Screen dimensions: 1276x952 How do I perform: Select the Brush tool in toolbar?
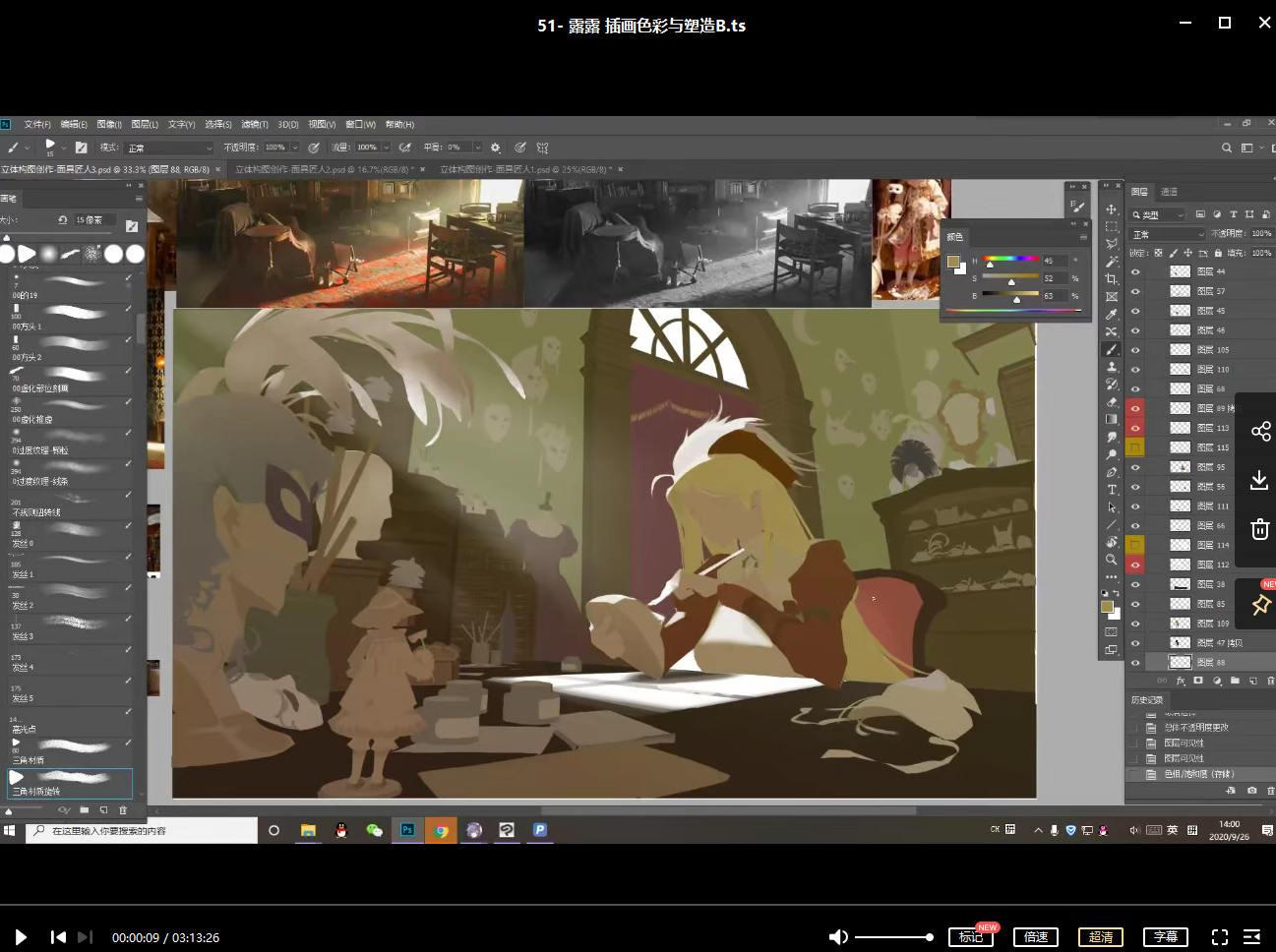pos(1112,349)
